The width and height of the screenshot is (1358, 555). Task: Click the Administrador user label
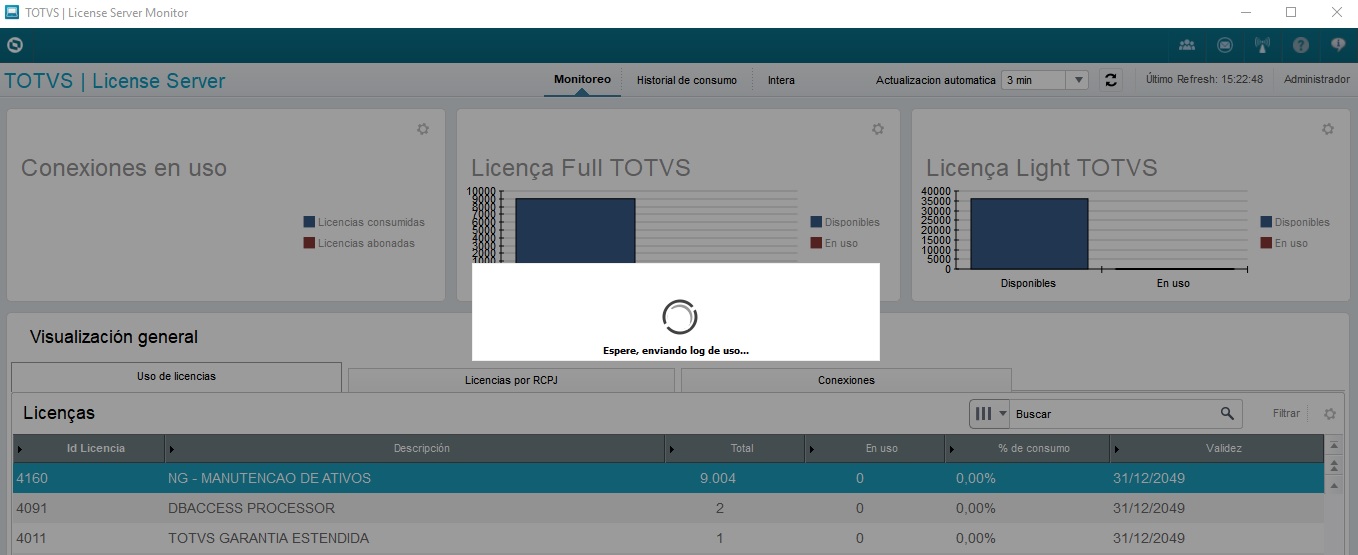tap(1316, 80)
